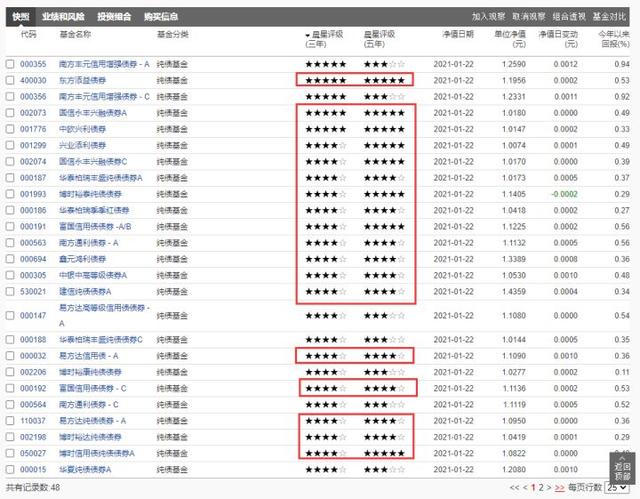This screenshot has width=640, height=499.
Task: Open fund code link 000356
Action: (33, 97)
